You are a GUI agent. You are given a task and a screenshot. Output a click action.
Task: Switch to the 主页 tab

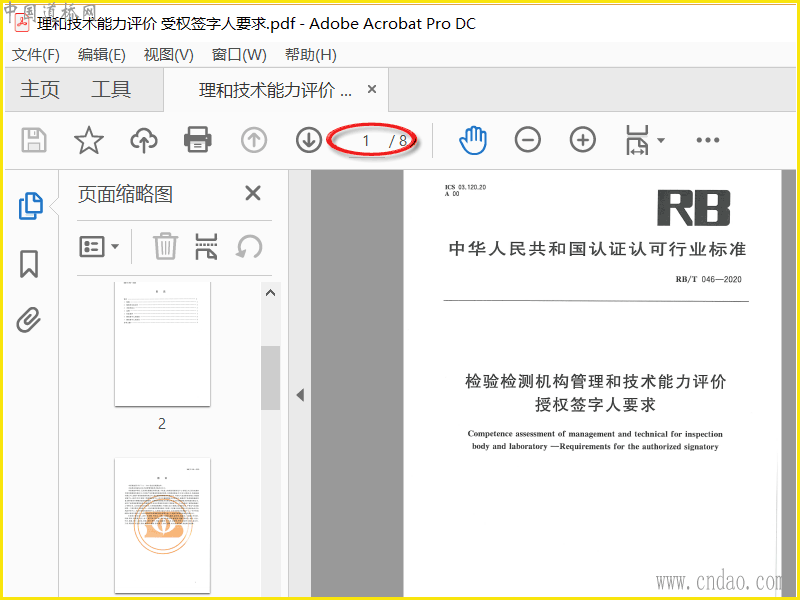click(40, 89)
